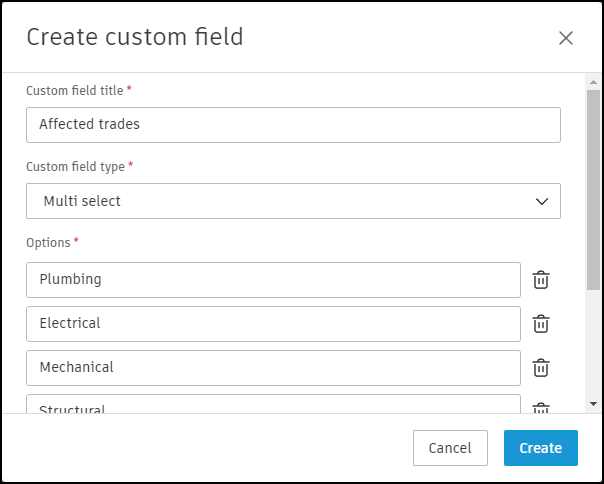Cancel the custom field creation
Image resolution: width=604 pixels, height=484 pixels.
[x=449, y=448]
